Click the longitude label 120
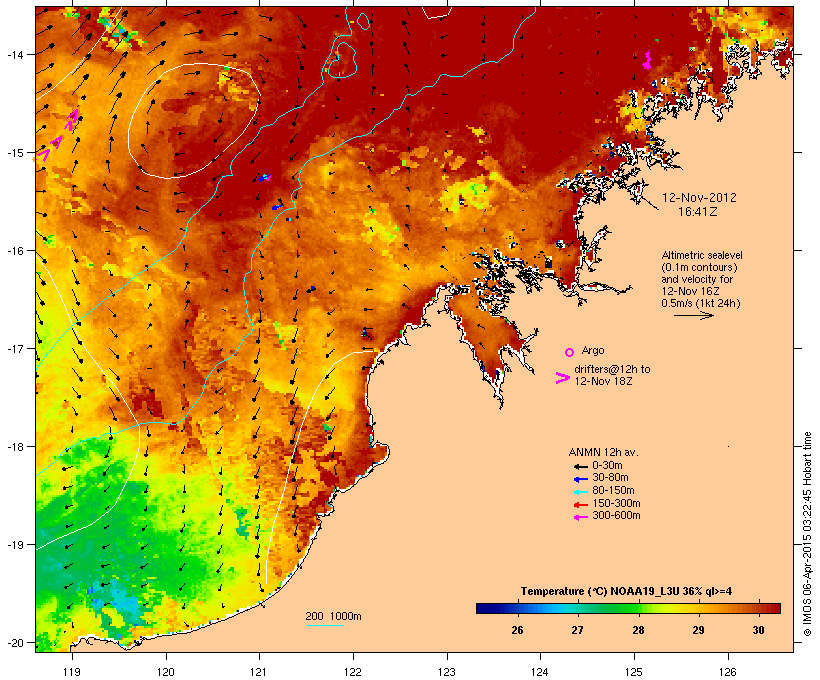The height and width of the screenshot is (680, 820). point(166,672)
